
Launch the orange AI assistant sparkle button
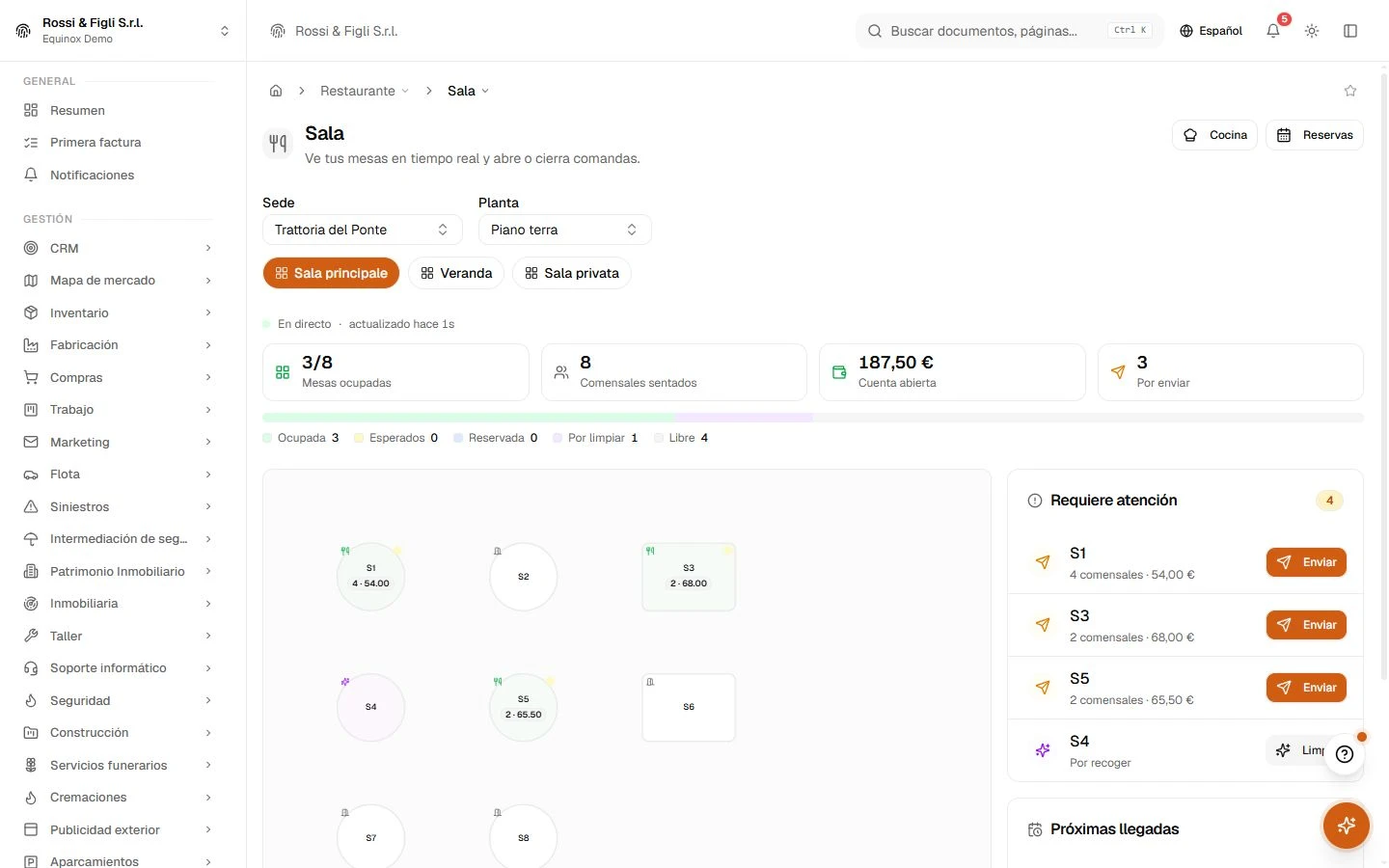[x=1347, y=826]
